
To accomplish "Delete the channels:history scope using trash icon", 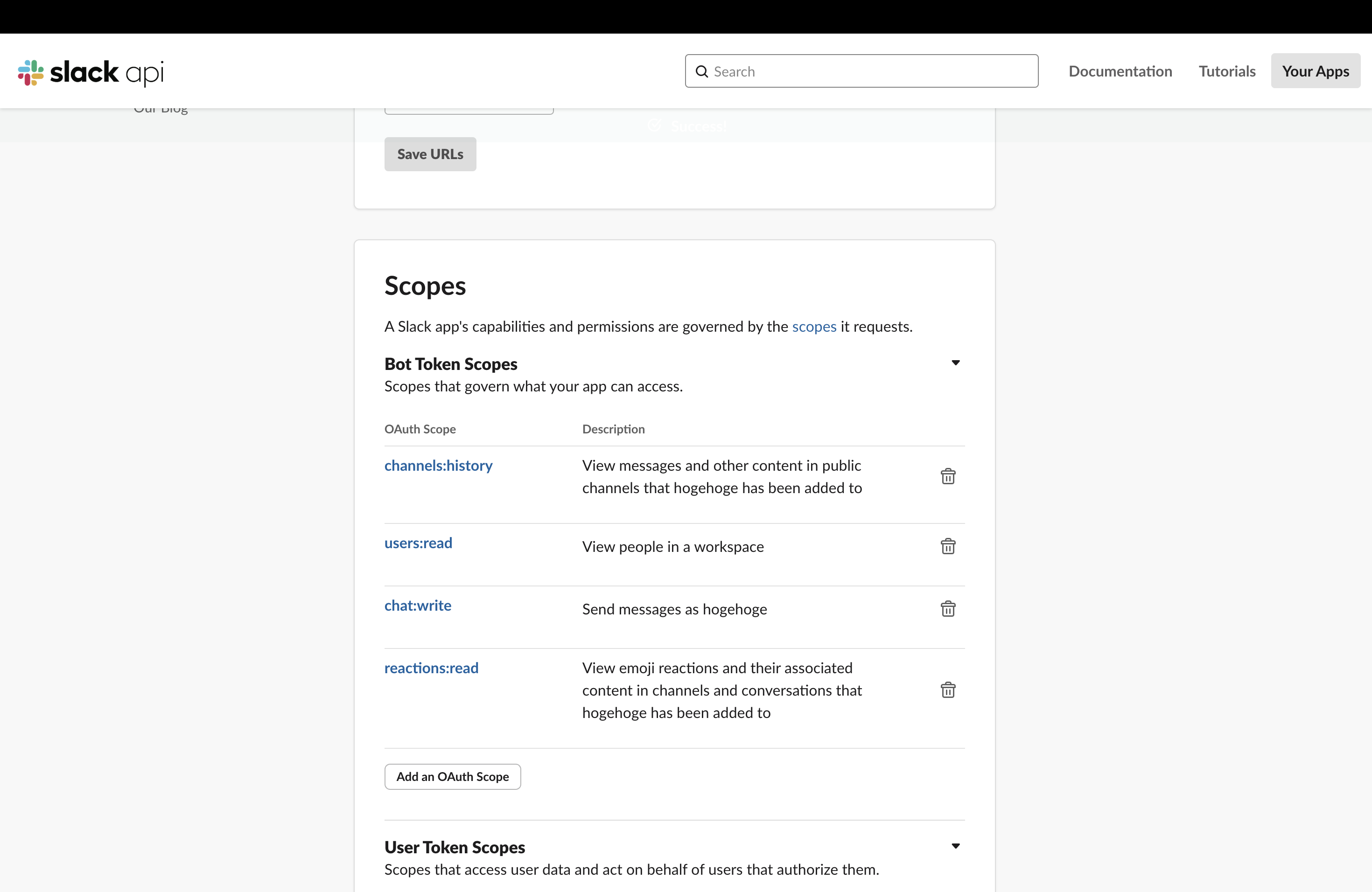I will (948, 476).
